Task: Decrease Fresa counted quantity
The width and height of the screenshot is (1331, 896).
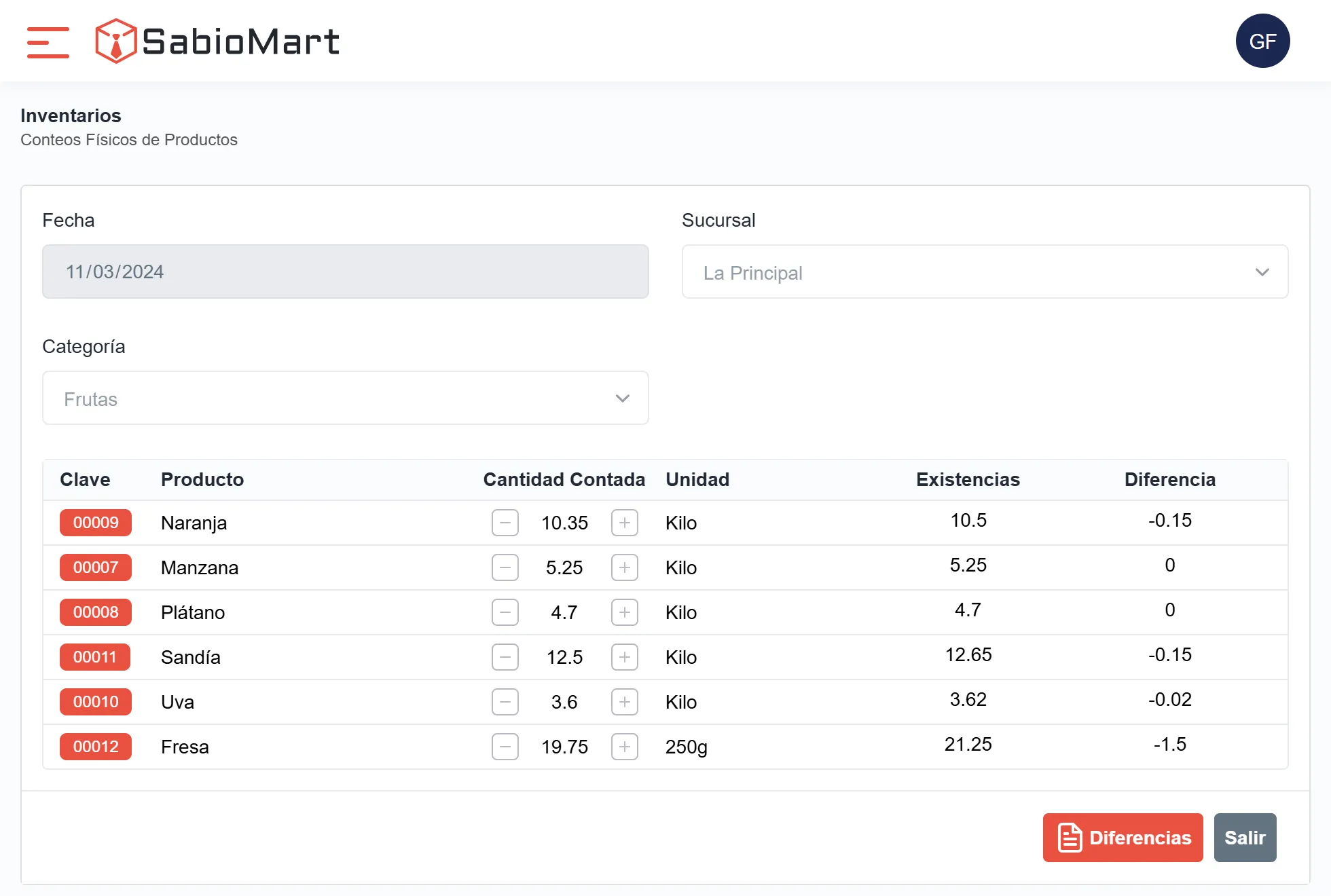Action: (505, 747)
